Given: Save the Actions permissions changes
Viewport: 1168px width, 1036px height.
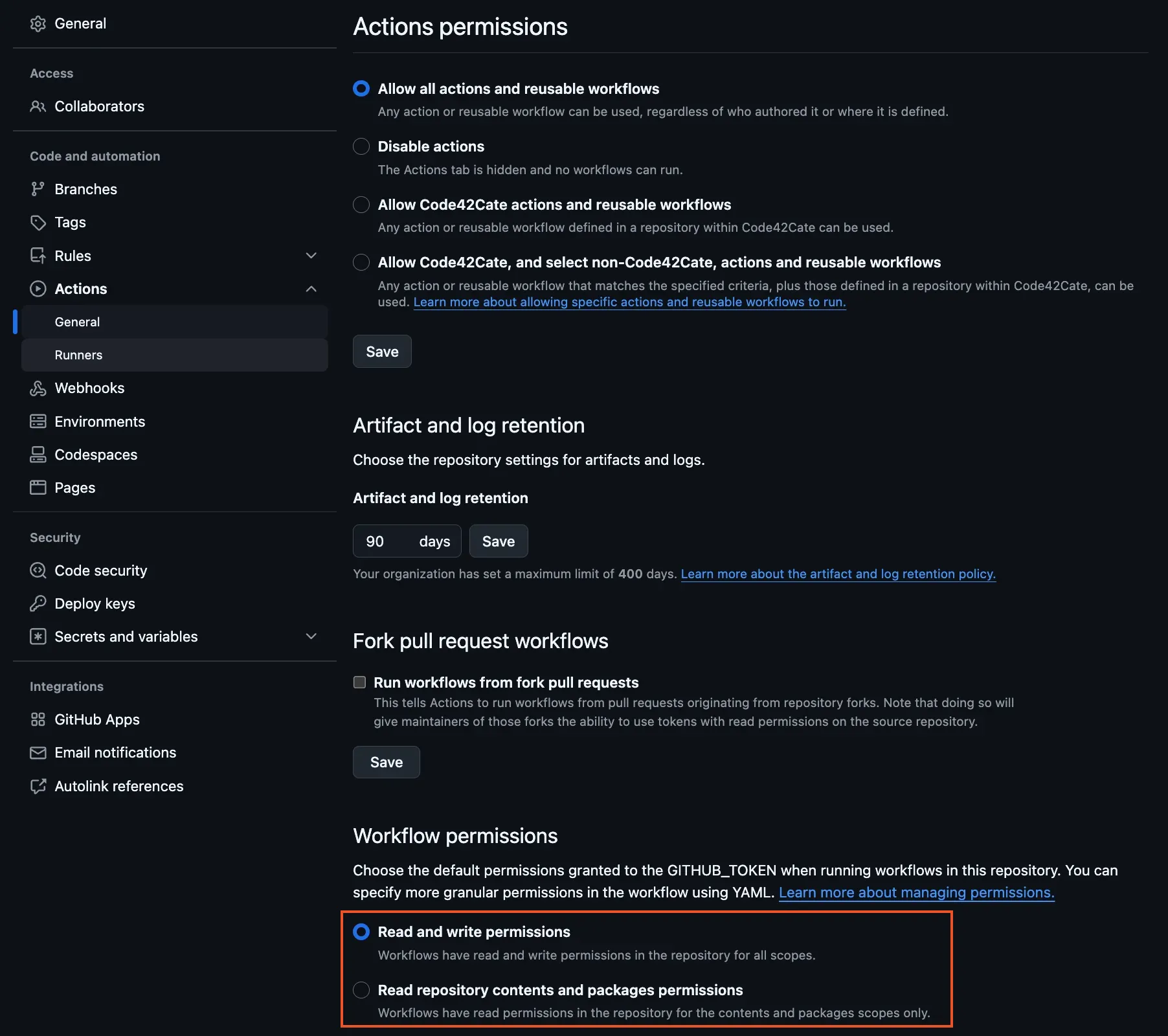Looking at the screenshot, I should pos(382,352).
